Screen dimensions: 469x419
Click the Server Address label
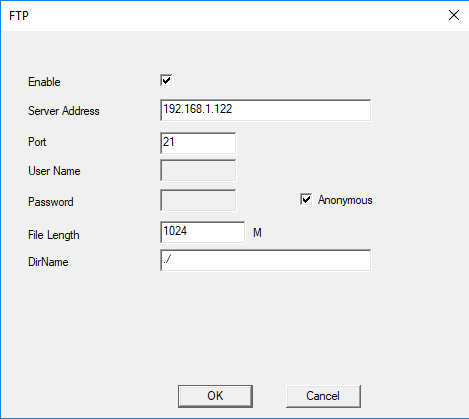click(64, 111)
